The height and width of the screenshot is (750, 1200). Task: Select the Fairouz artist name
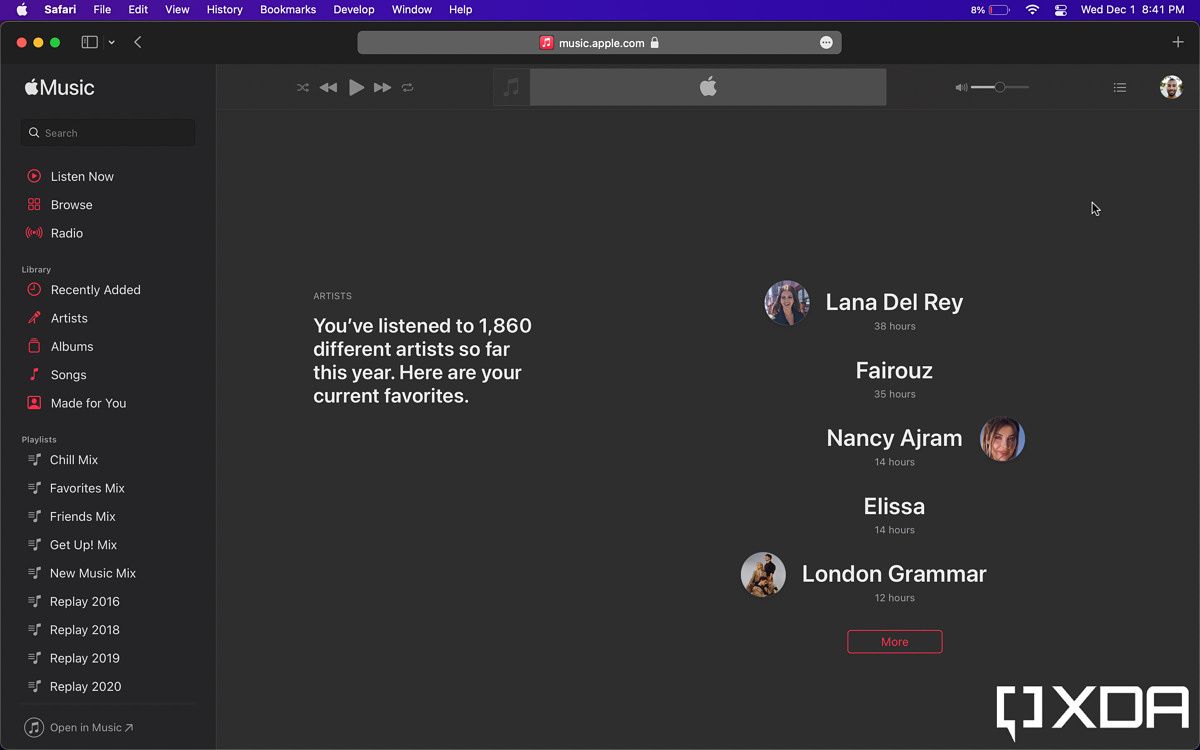pos(894,370)
